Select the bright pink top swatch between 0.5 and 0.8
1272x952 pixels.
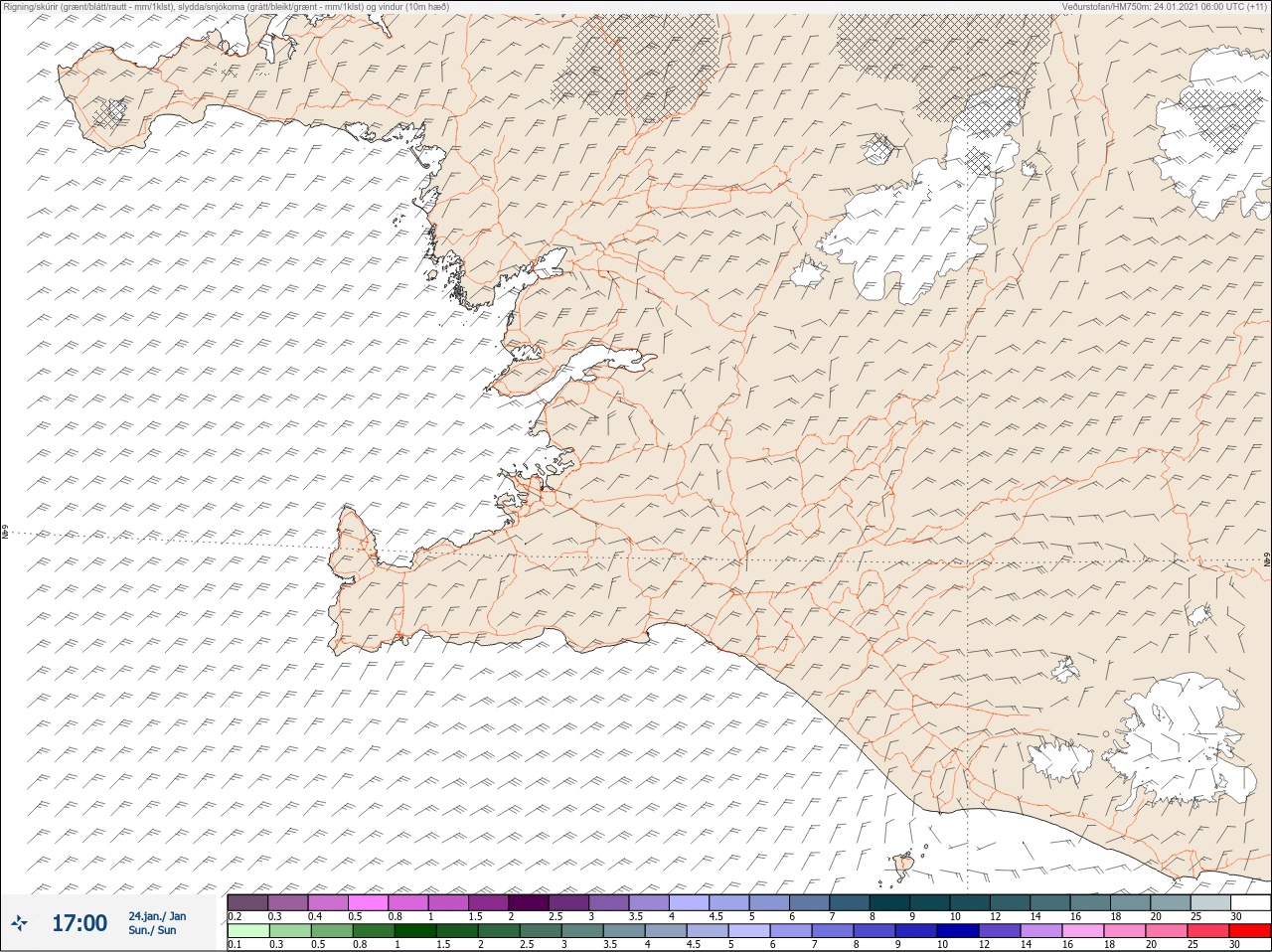(x=369, y=902)
